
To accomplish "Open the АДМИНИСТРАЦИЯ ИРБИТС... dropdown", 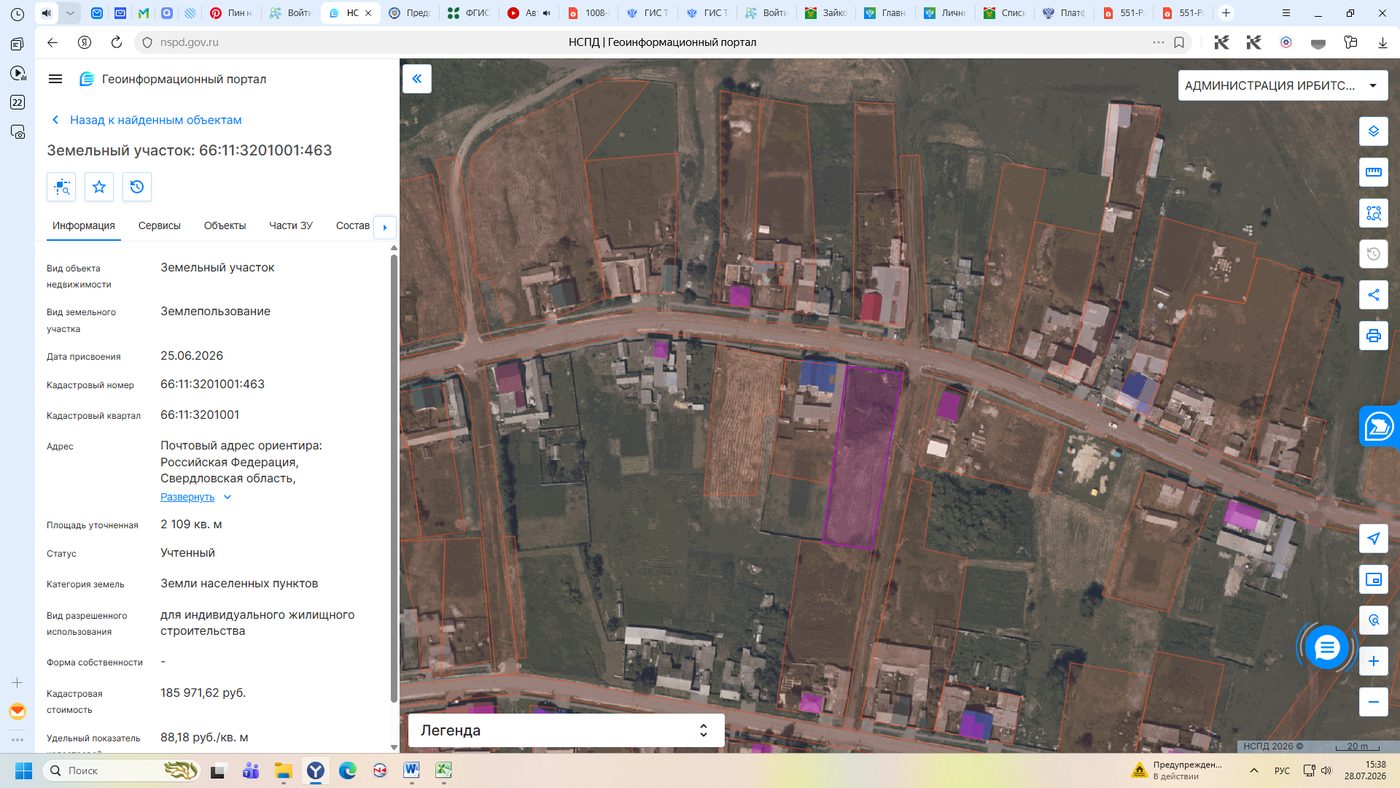I will (x=1282, y=85).
